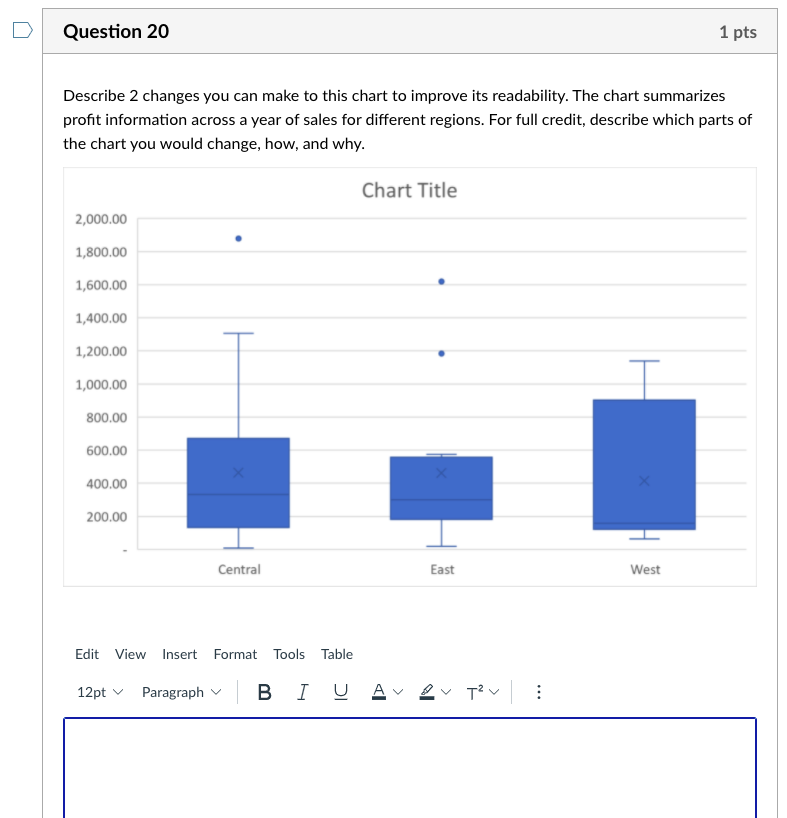Screen dimensions: 787x818
Task: Toggle bold formatting in the editor
Action: [264, 691]
